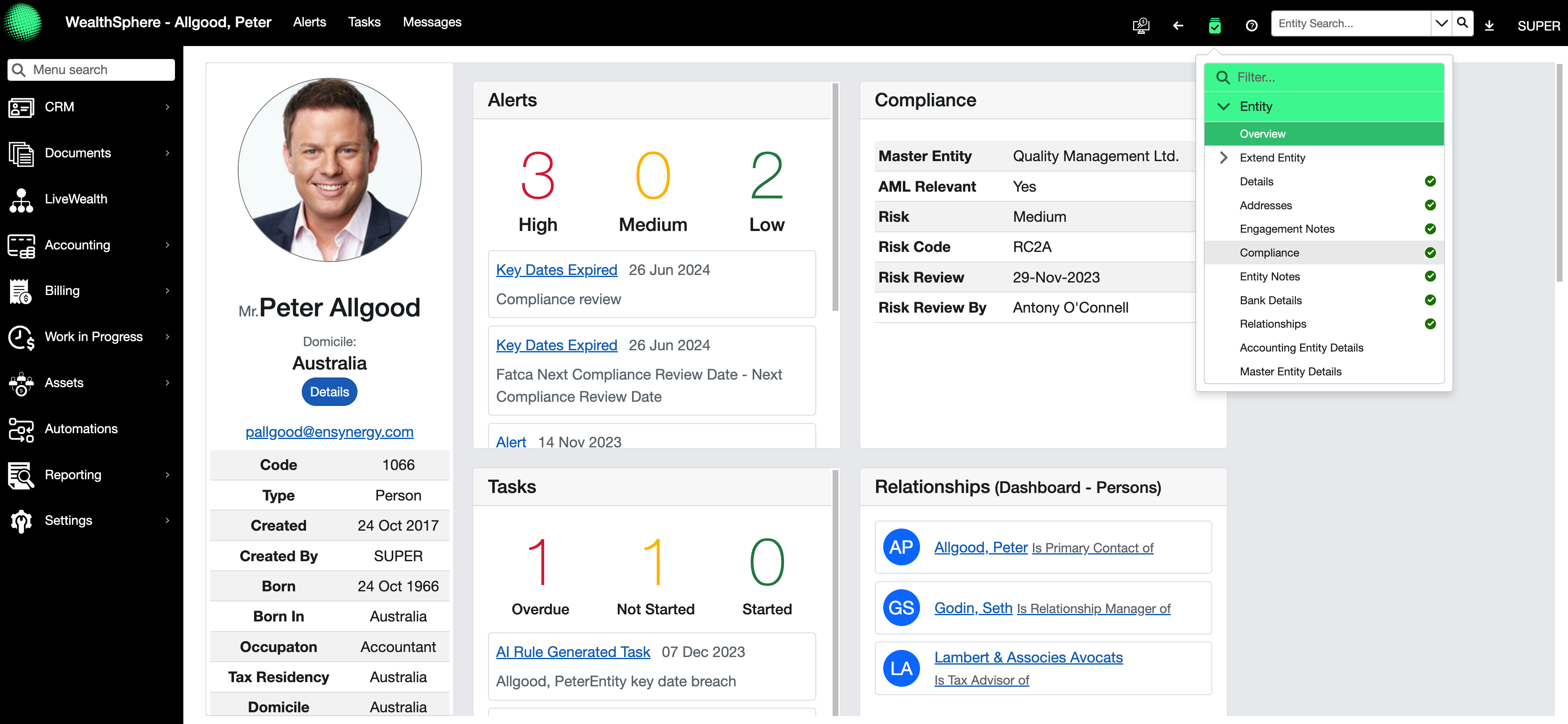Select Automations in the sidebar
Image resolution: width=1568 pixels, height=724 pixels.
click(81, 429)
